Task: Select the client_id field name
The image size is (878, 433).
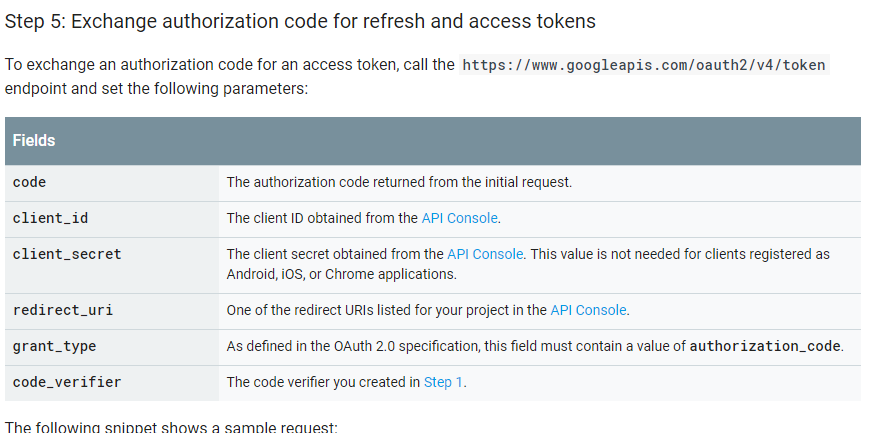Action: pyautogui.click(x=51, y=218)
